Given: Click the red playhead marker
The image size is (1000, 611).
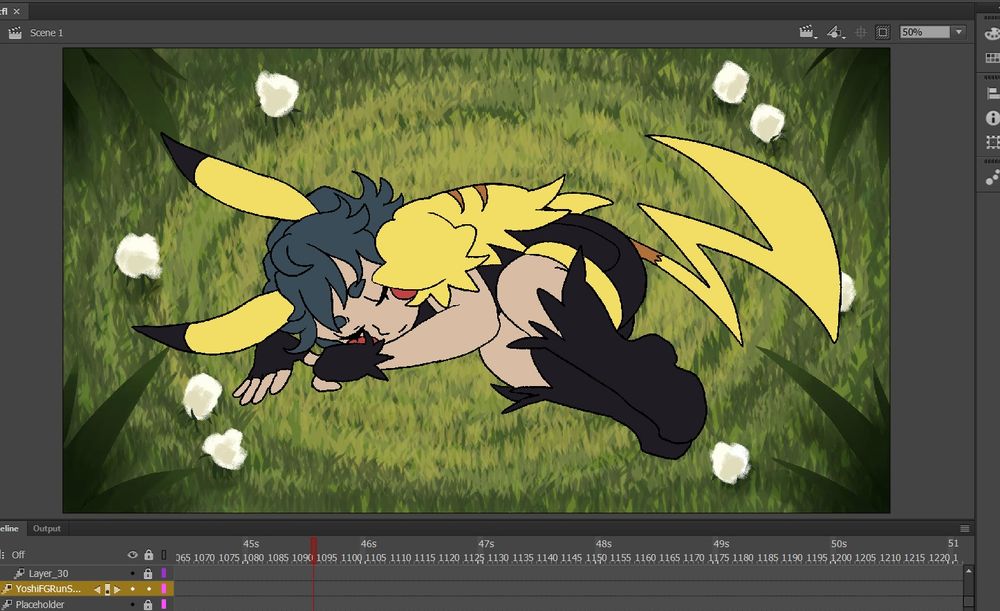Looking at the screenshot, I should click(314, 550).
